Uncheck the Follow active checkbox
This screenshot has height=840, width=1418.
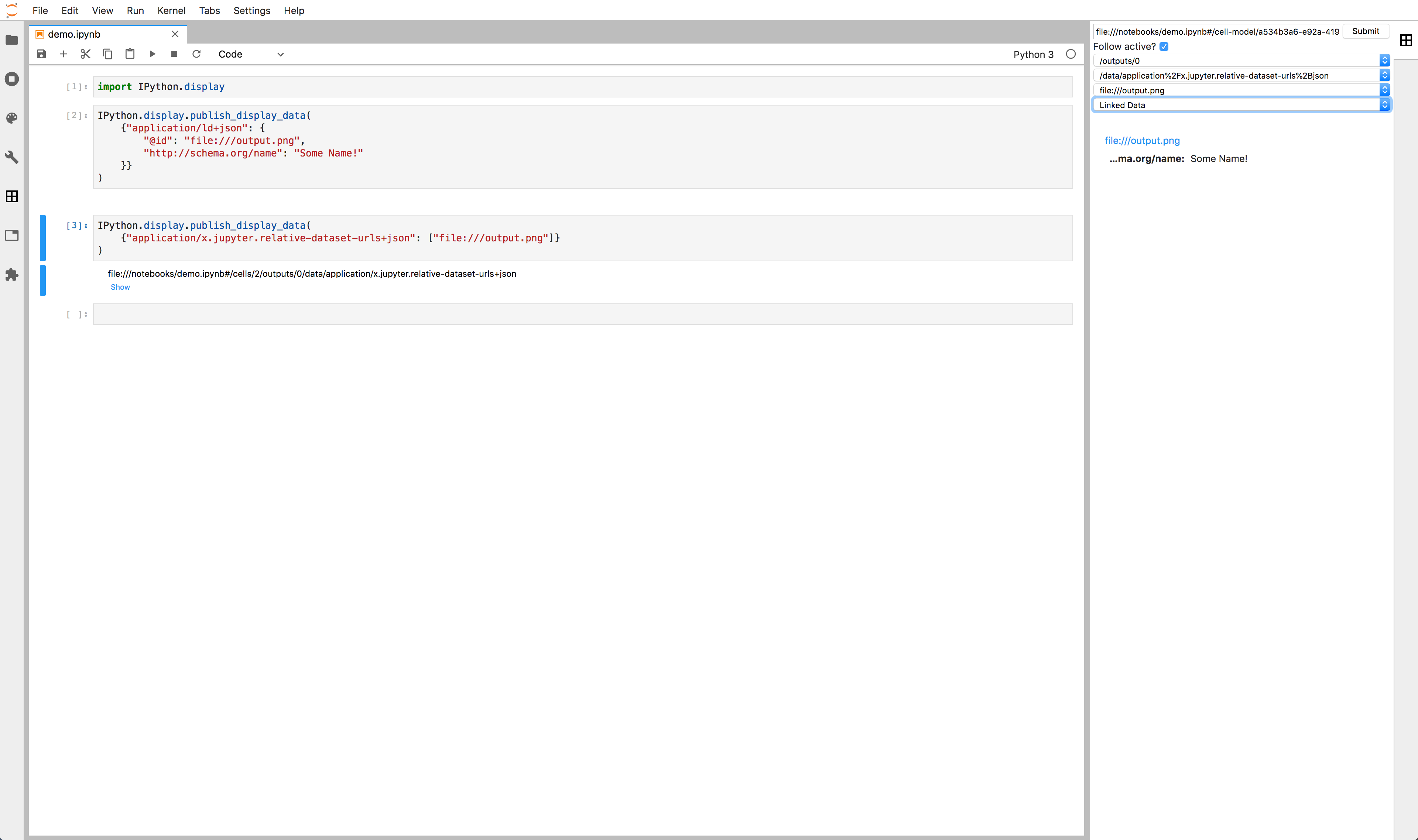pos(1164,47)
